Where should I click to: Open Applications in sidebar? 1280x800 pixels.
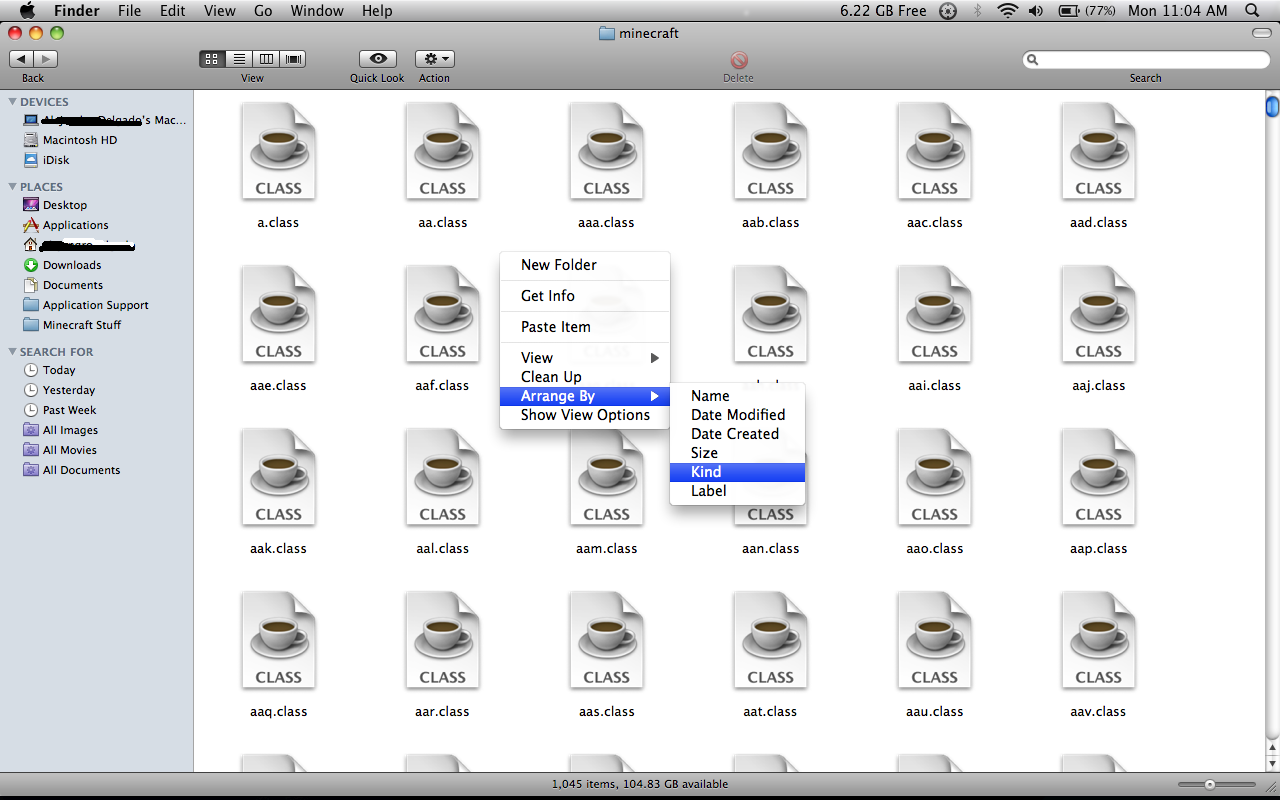[75, 225]
